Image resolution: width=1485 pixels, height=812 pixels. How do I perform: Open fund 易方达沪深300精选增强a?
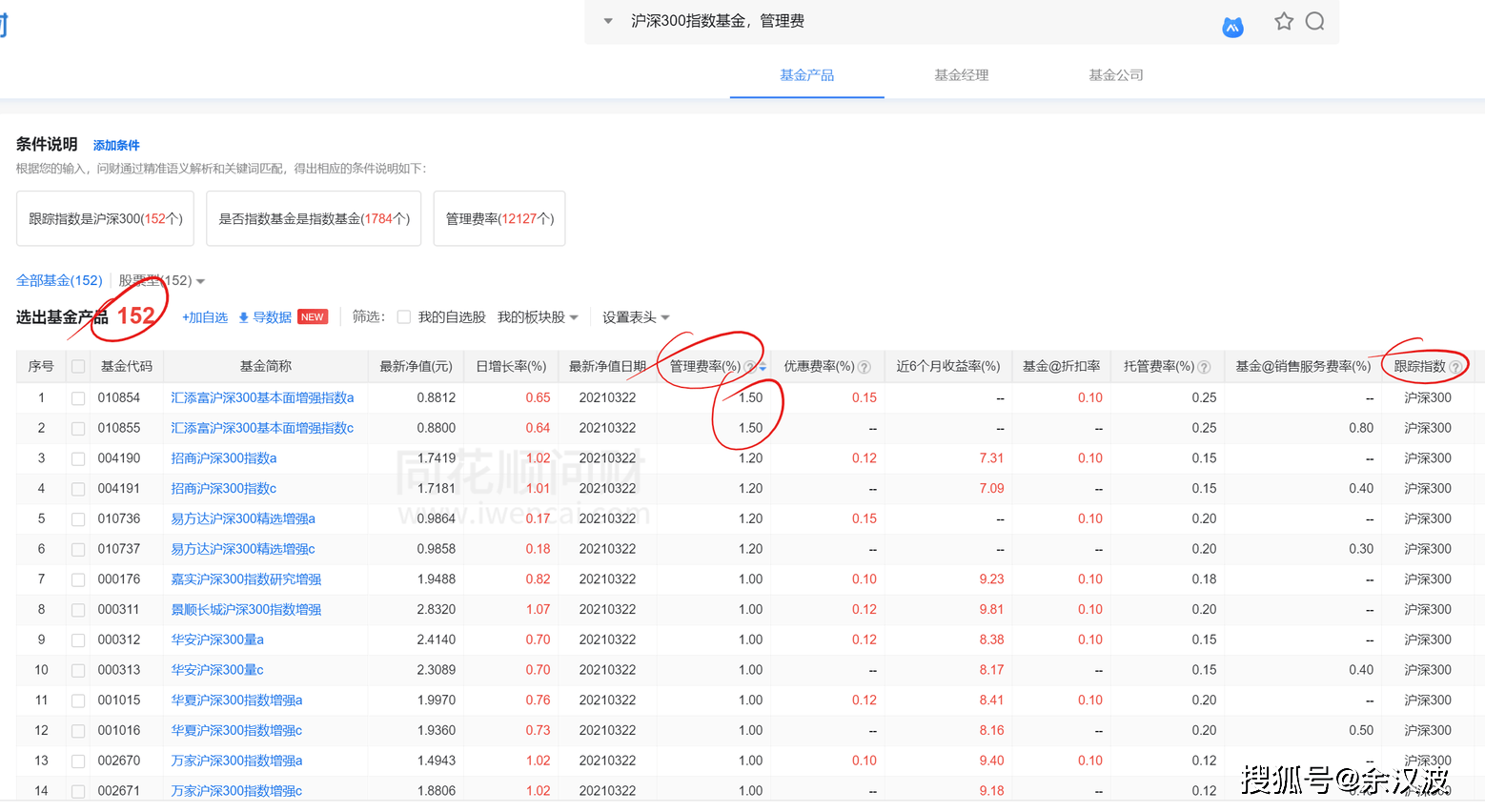[x=243, y=518]
